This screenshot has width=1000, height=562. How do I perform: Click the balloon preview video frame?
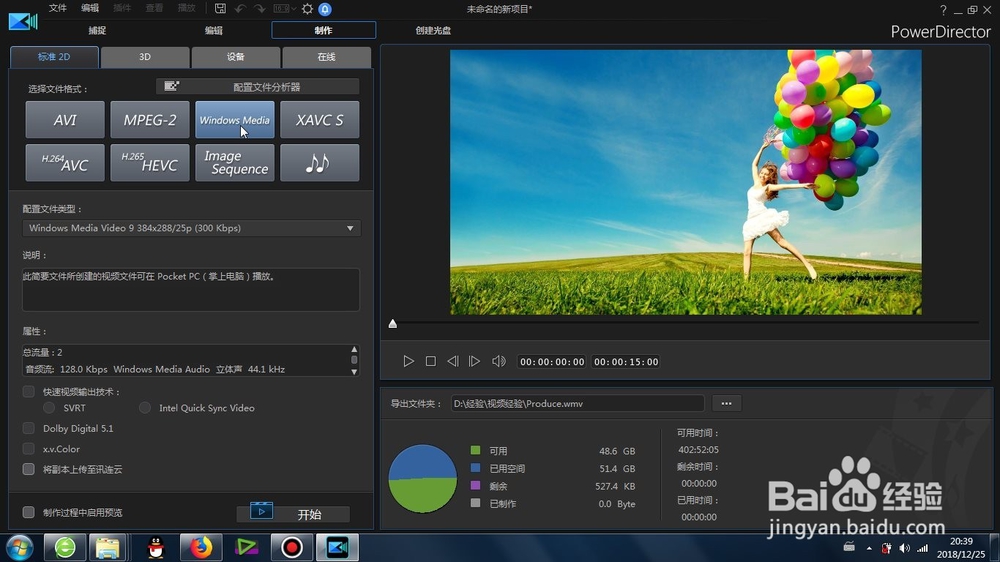686,182
